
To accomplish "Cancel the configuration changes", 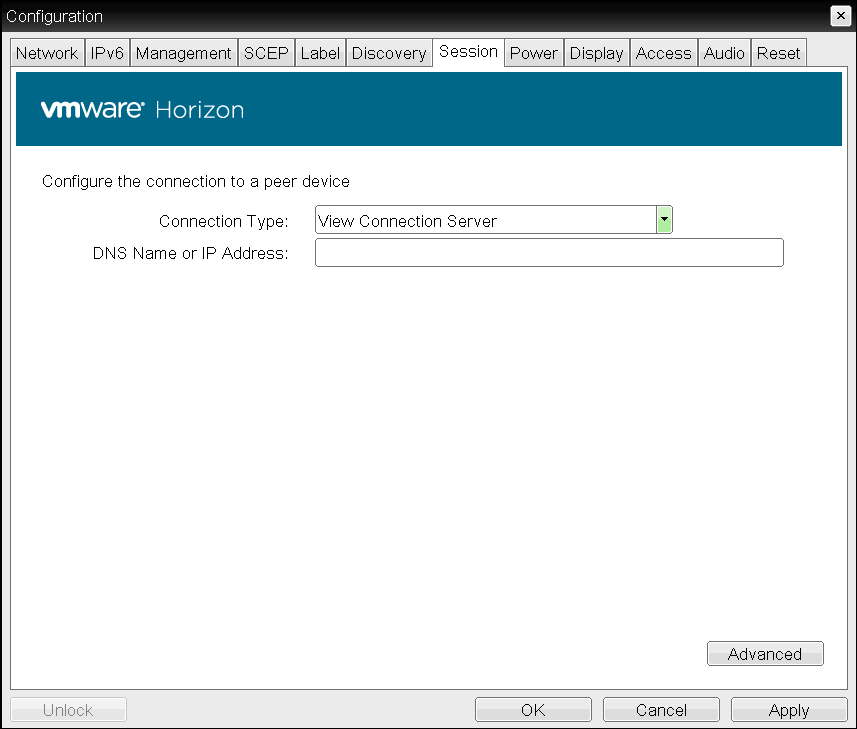I will [661, 710].
